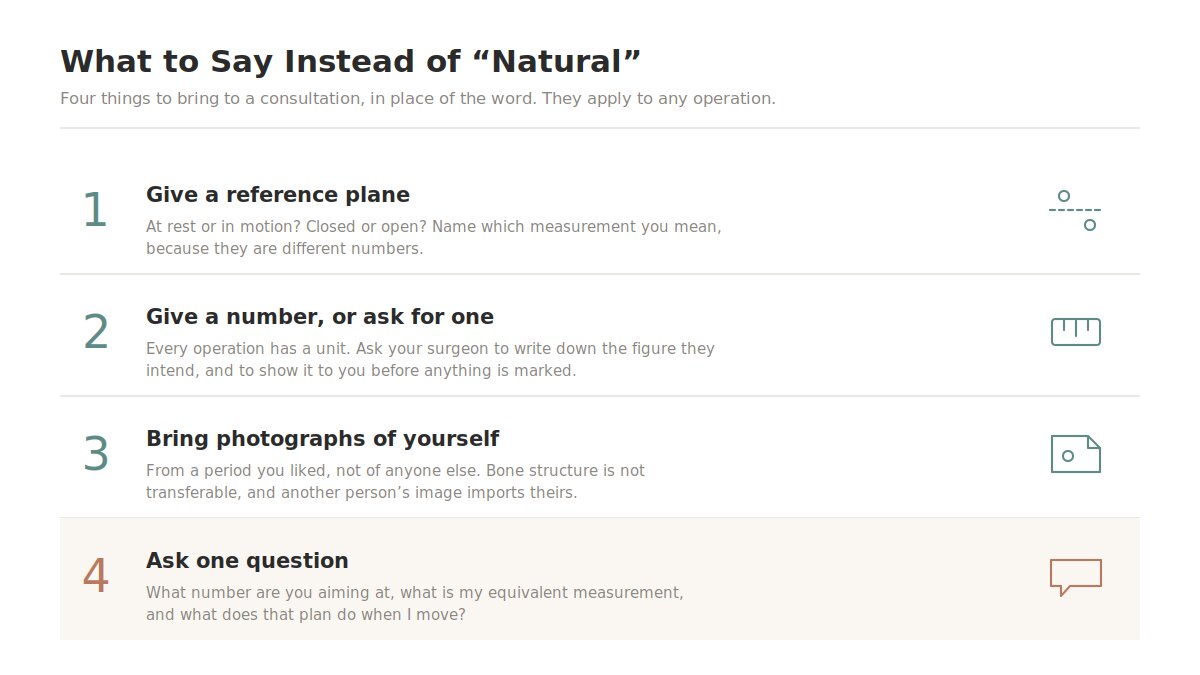Image resolution: width=1200 pixels, height=675 pixels.
Task: Click the ruler measurement icon
Action: (x=1075, y=332)
